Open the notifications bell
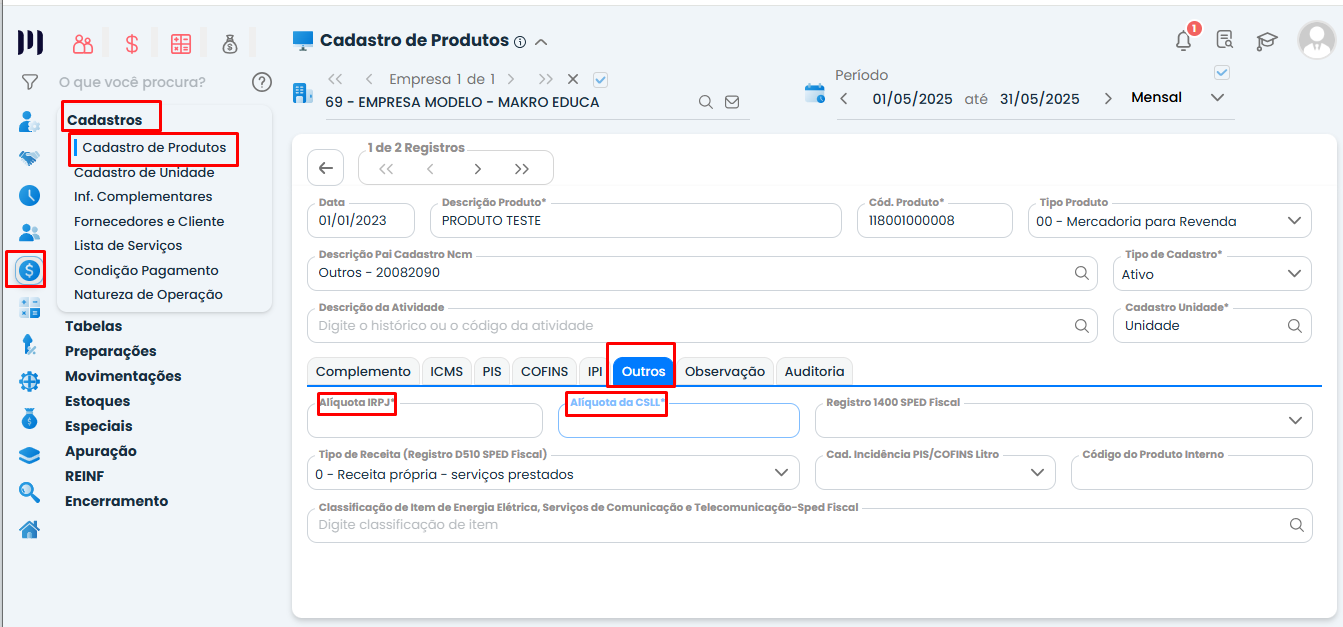The image size is (1343, 627). (x=1184, y=41)
